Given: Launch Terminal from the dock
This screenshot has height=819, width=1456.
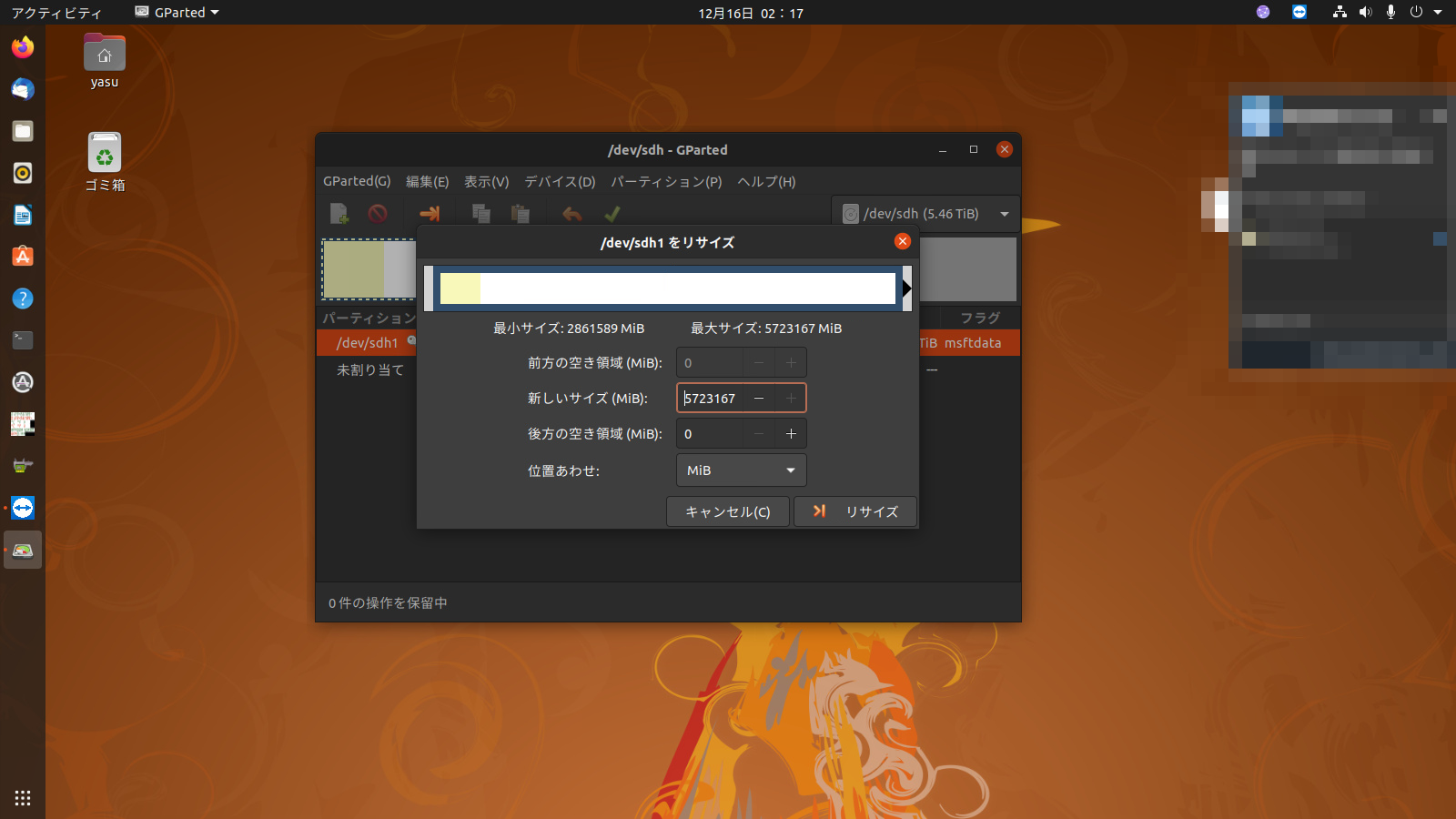Looking at the screenshot, I should coord(23,340).
